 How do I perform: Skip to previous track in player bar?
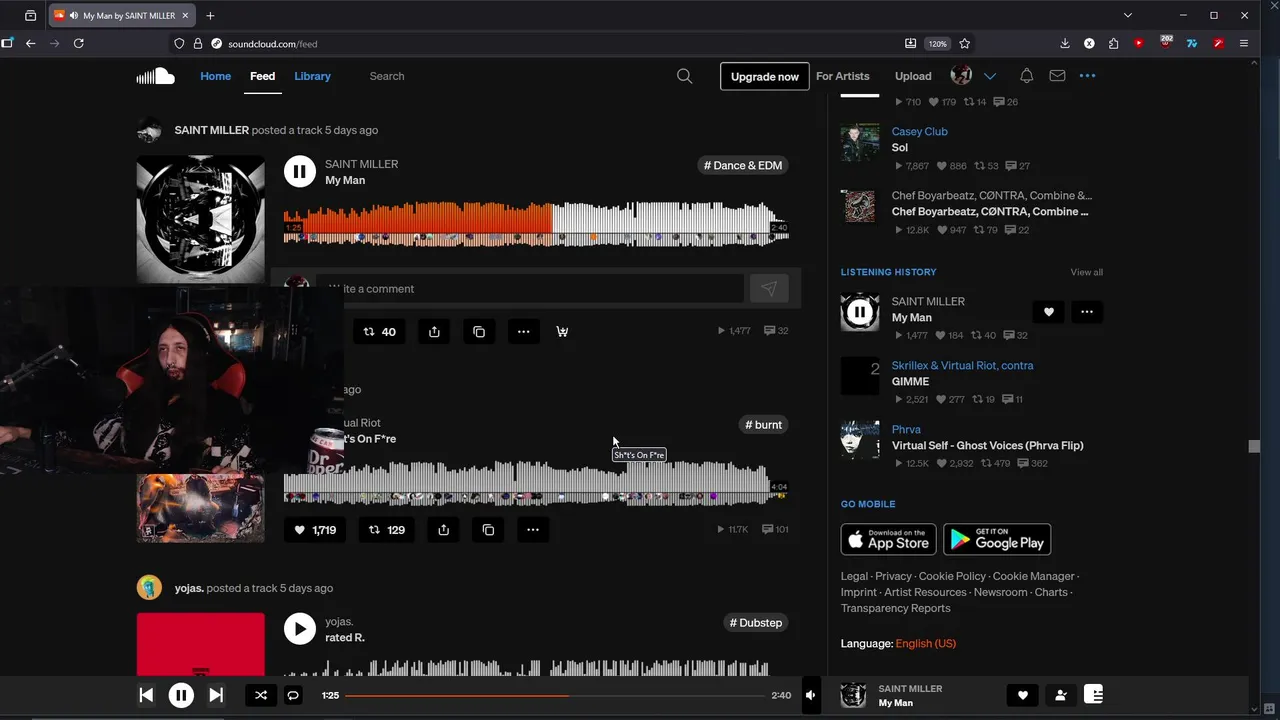coord(146,695)
